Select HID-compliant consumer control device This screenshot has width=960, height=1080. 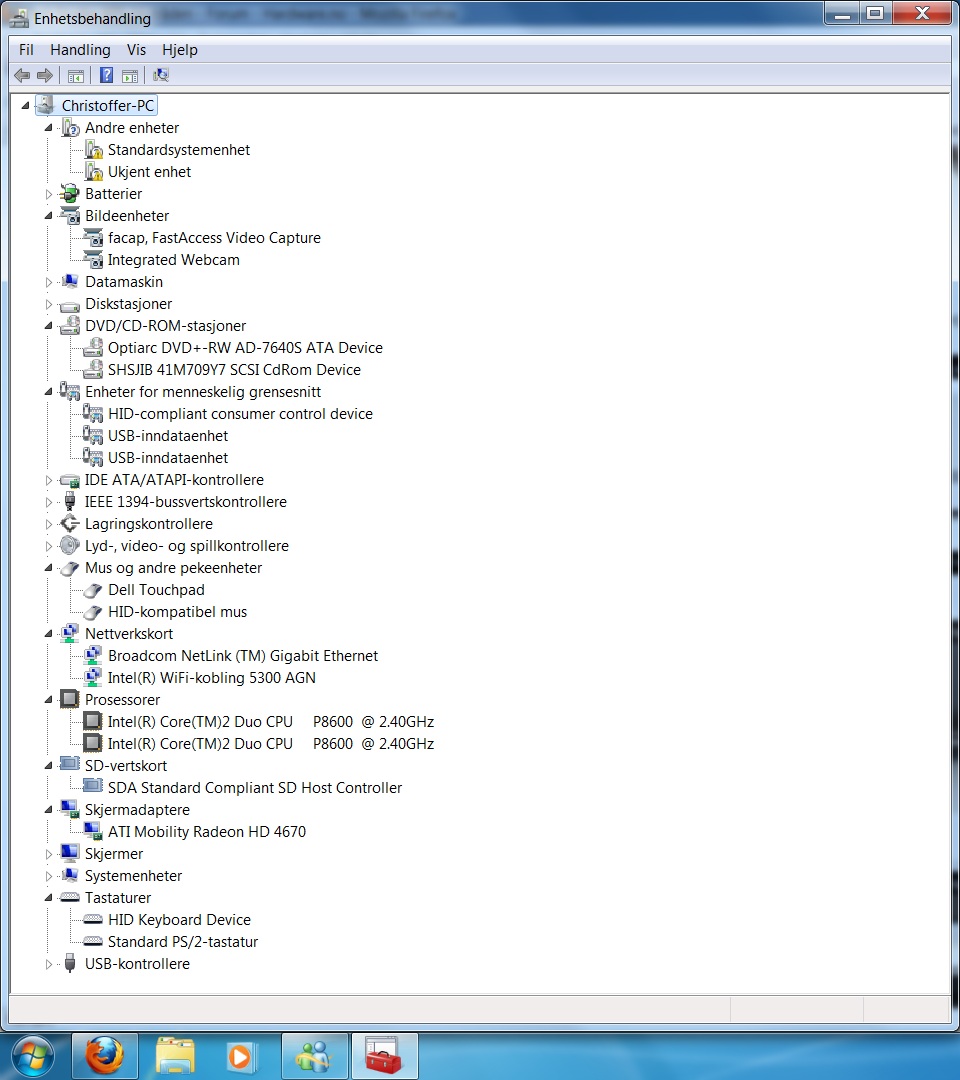point(240,414)
